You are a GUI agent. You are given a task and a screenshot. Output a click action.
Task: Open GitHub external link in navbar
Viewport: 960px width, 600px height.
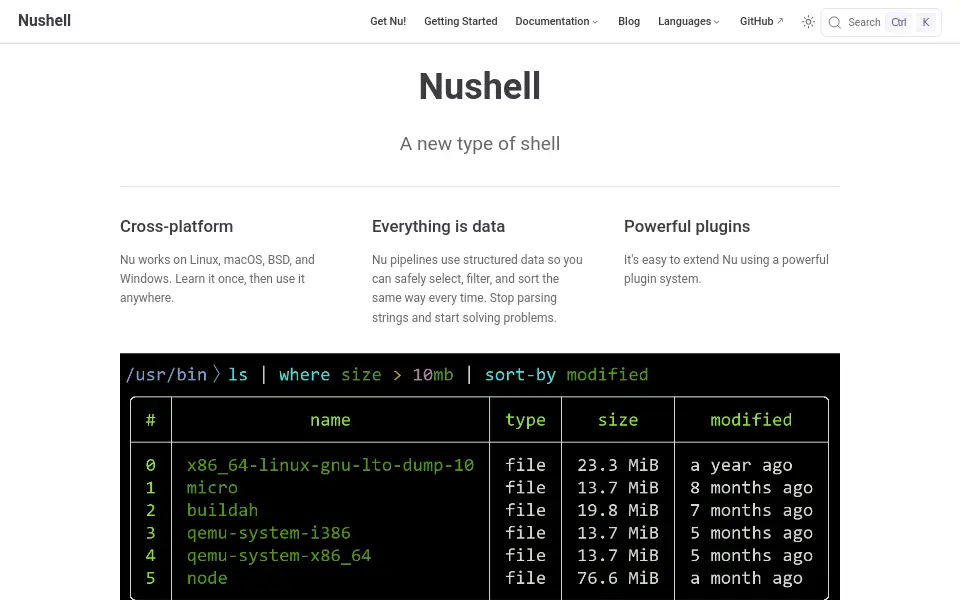click(762, 21)
